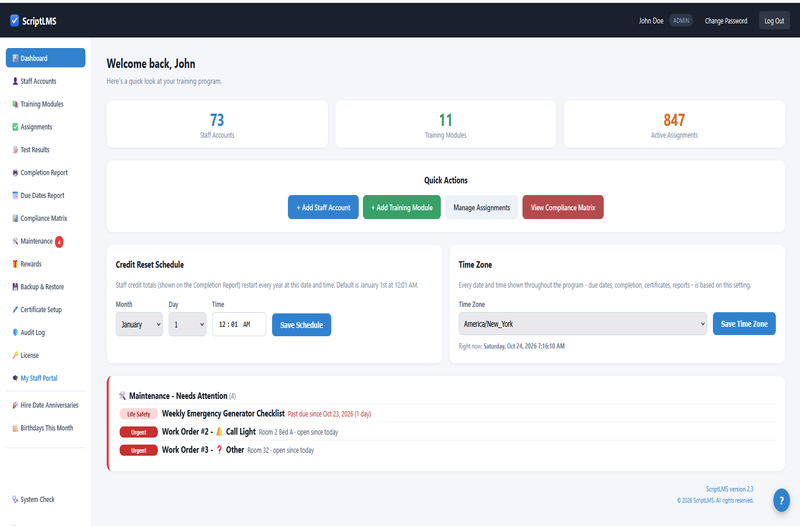The height and width of the screenshot is (526, 800).
Task: Click the + Add Training Module button
Action: pyautogui.click(x=402, y=207)
